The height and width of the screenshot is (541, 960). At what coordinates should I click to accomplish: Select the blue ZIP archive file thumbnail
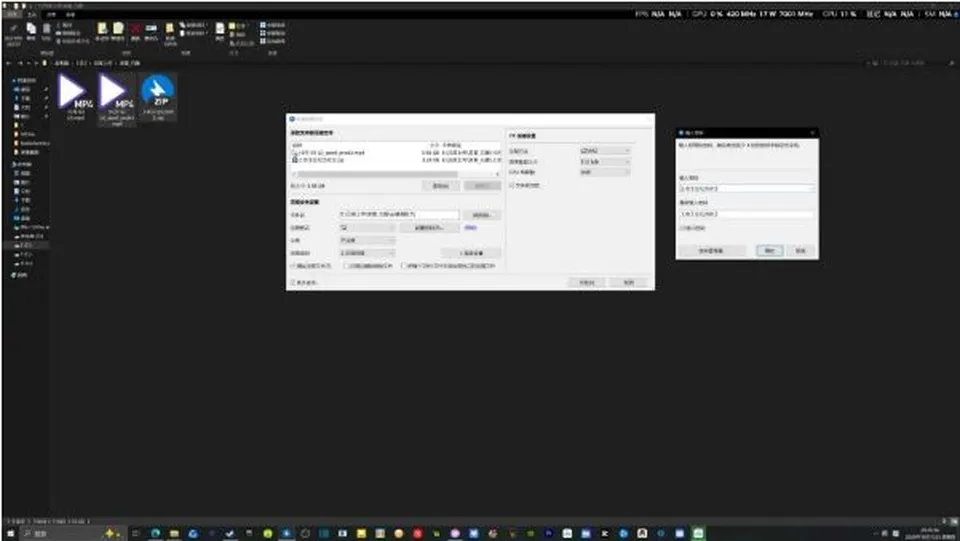tap(158, 96)
